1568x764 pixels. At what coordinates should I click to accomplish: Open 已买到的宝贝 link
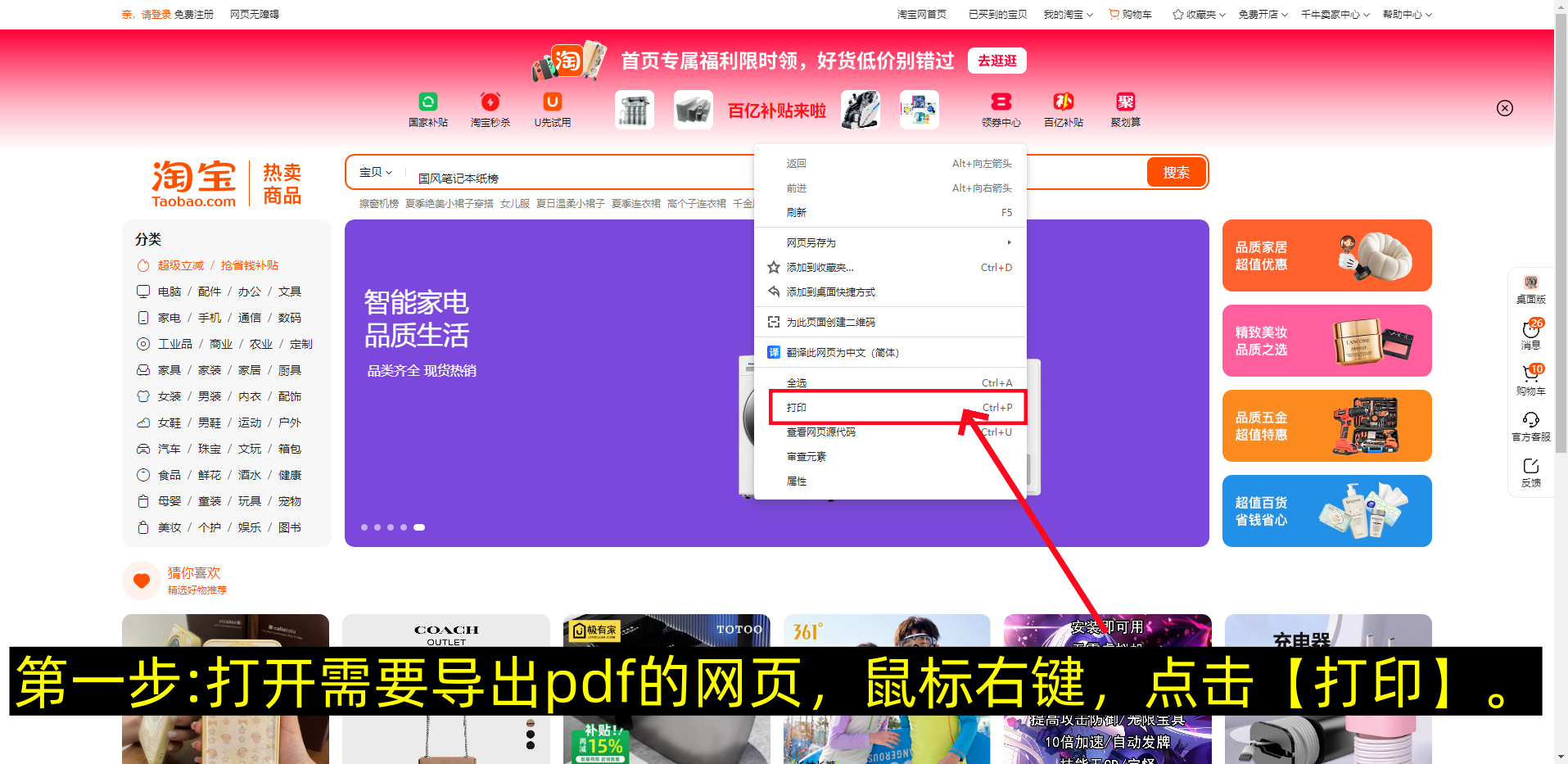(x=997, y=15)
